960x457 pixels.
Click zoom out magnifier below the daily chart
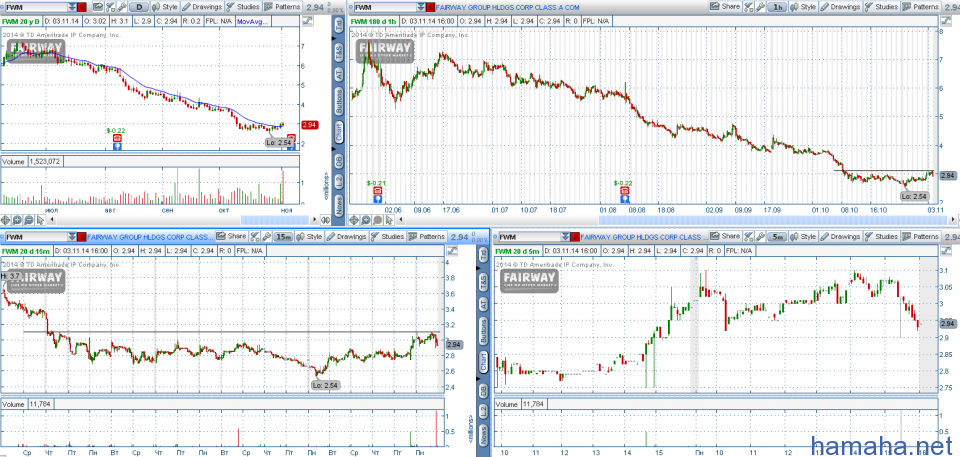(29, 220)
